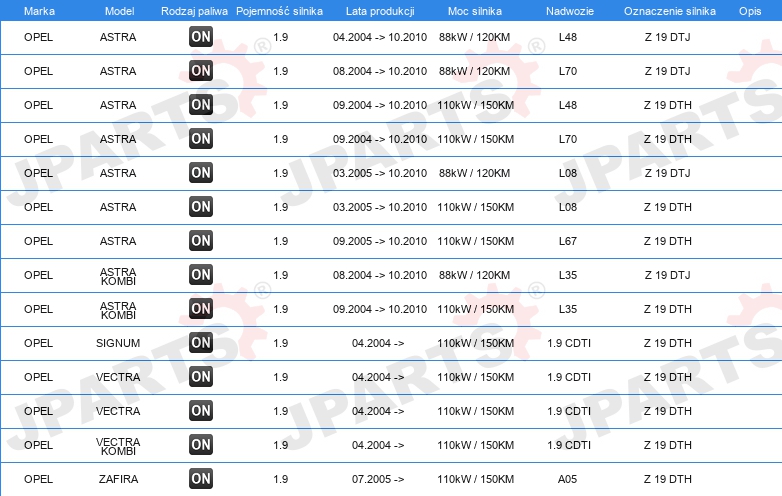Click the ASTRA KOMBI cell in the 110kW row

pyautogui.click(x=118, y=310)
